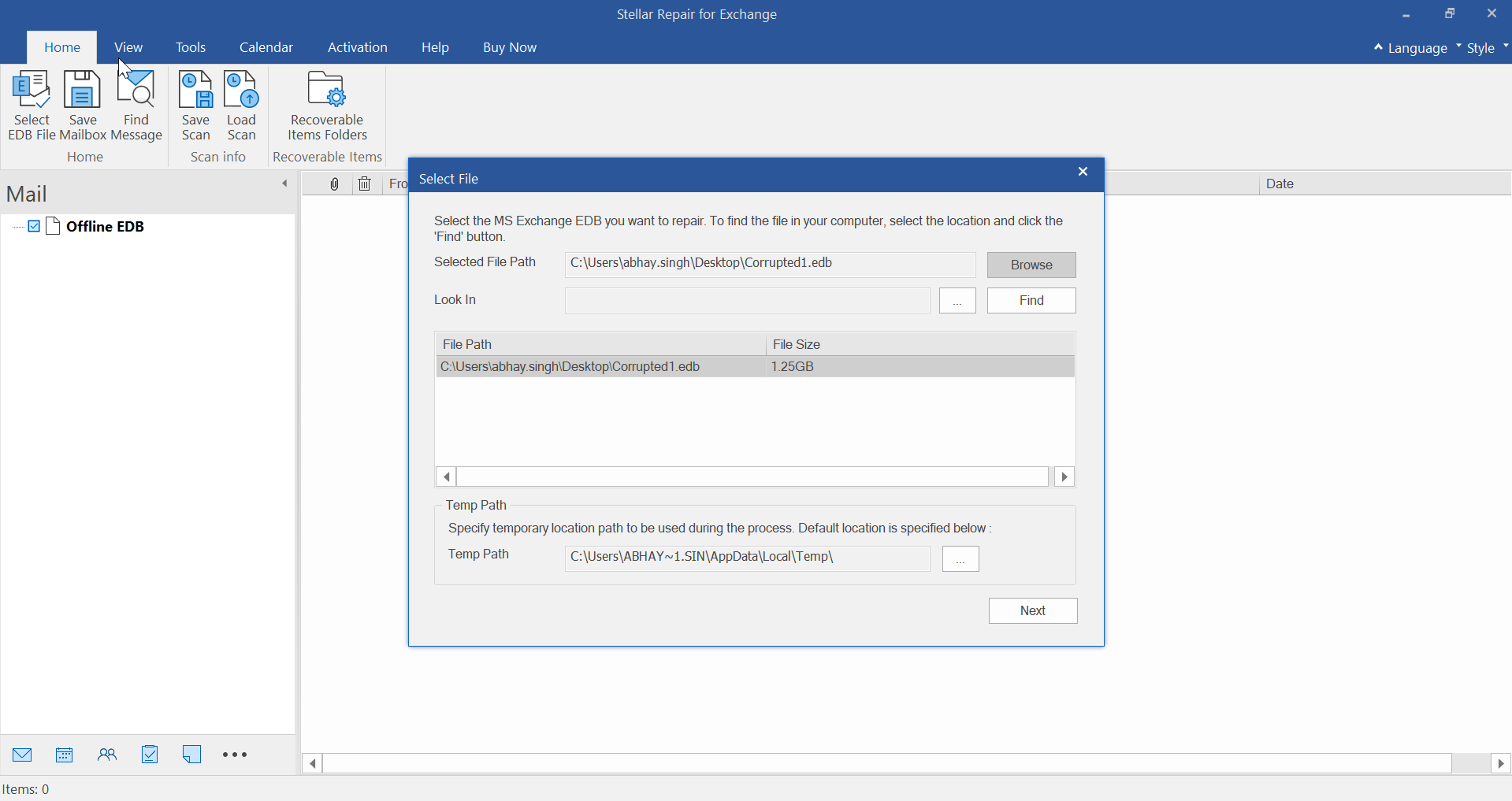Open the Style dropdown menu
The width and height of the screenshot is (1512, 801).
pos(1481,48)
